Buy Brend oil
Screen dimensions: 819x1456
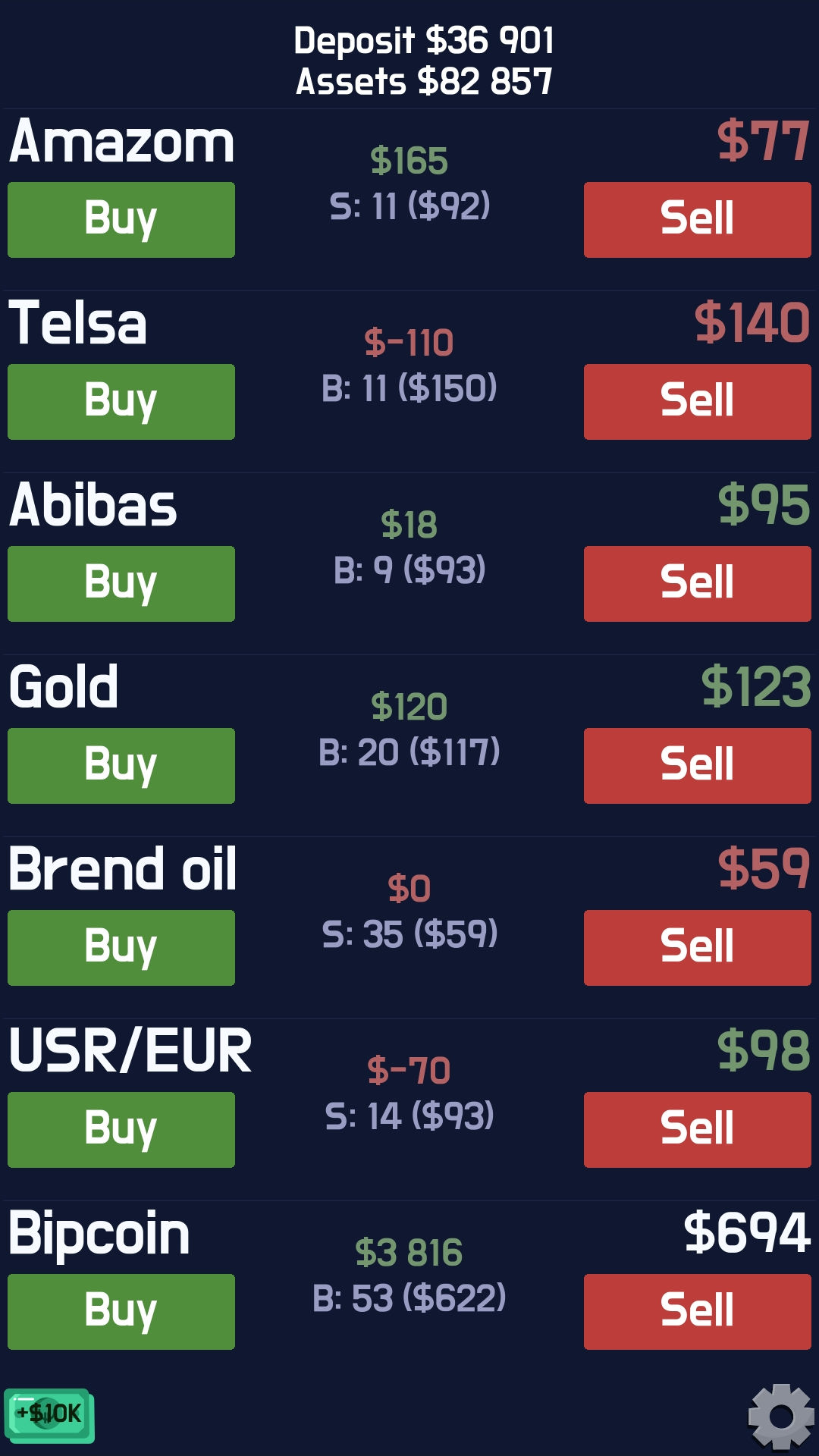(x=121, y=948)
